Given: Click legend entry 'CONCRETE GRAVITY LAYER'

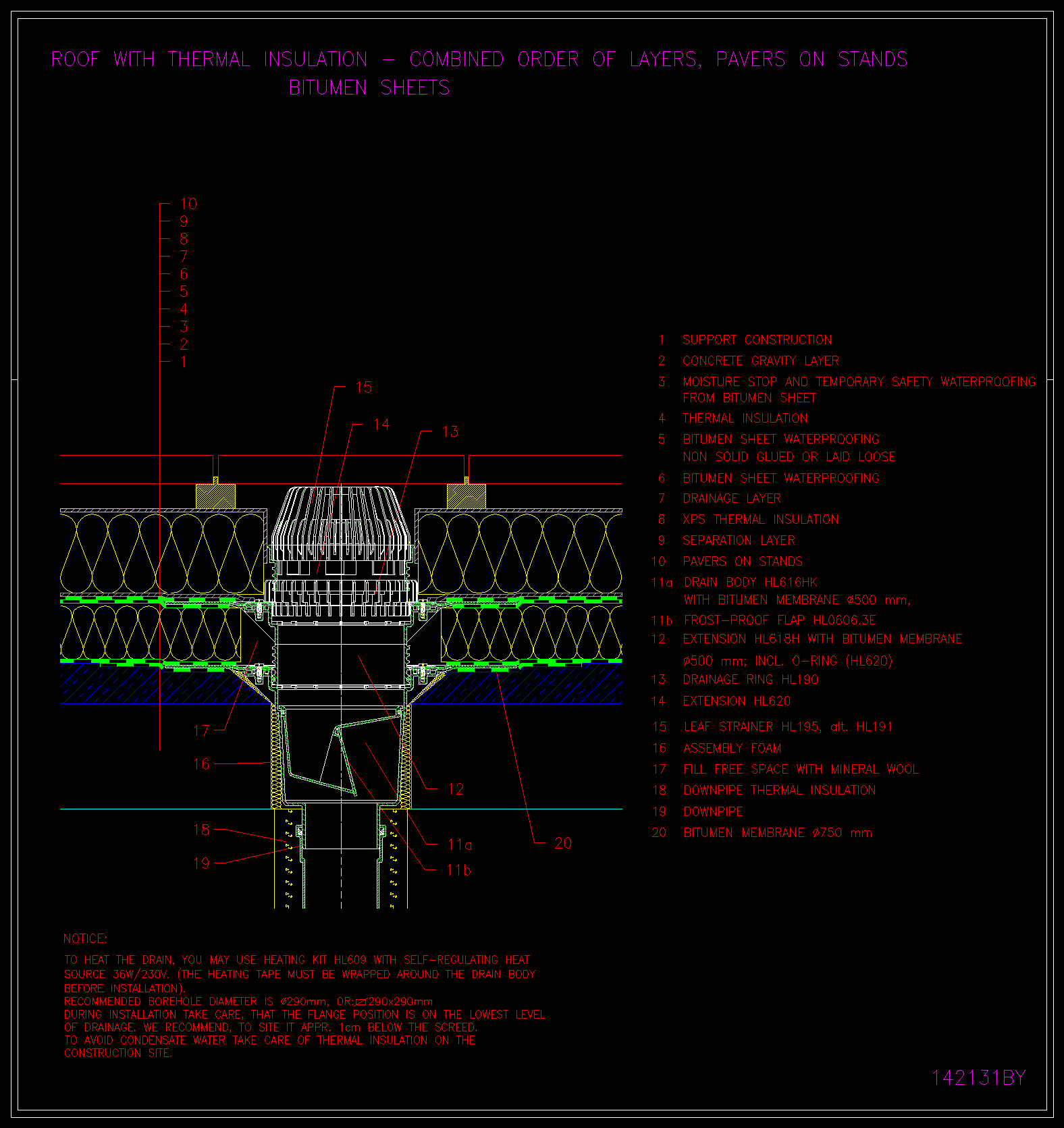Looking at the screenshot, I should click(x=761, y=360).
